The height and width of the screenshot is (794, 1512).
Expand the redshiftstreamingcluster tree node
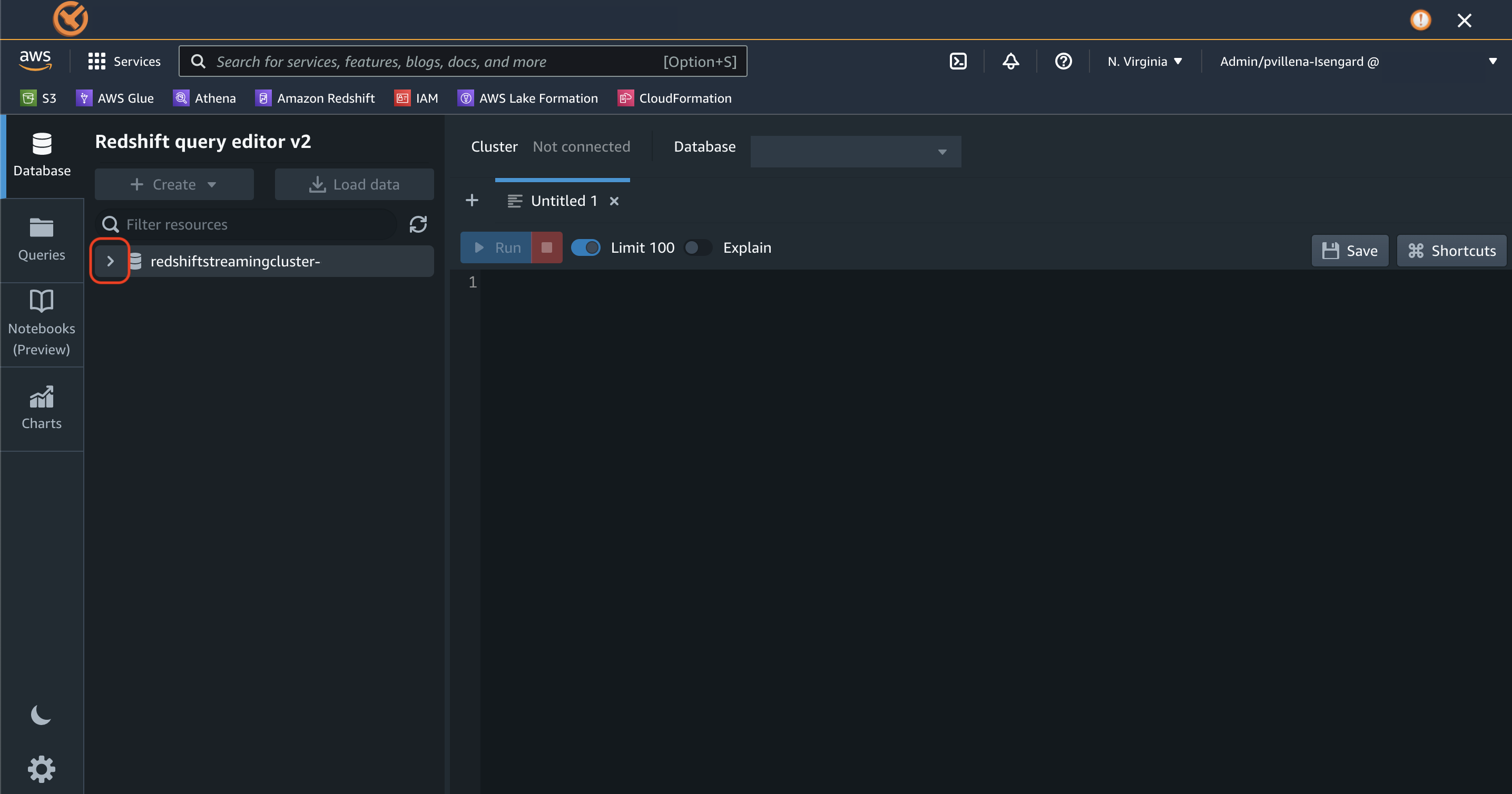[110, 261]
